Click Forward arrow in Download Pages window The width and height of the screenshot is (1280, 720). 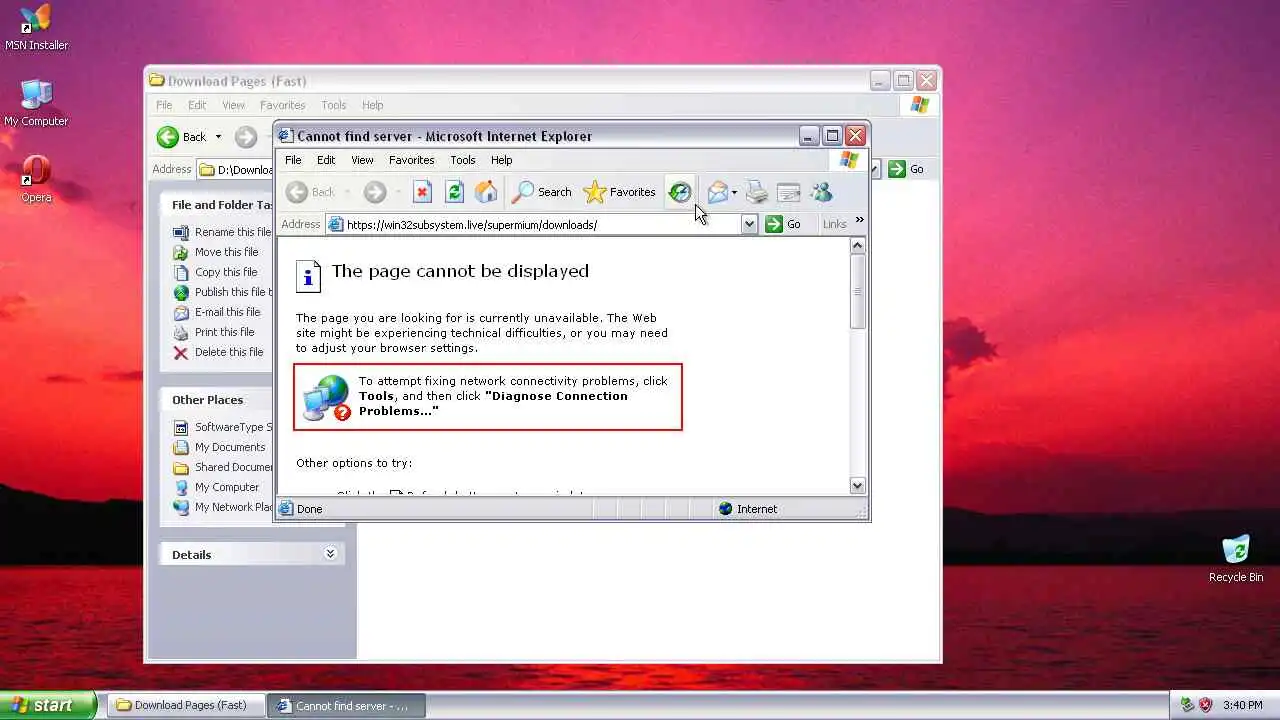pos(246,137)
